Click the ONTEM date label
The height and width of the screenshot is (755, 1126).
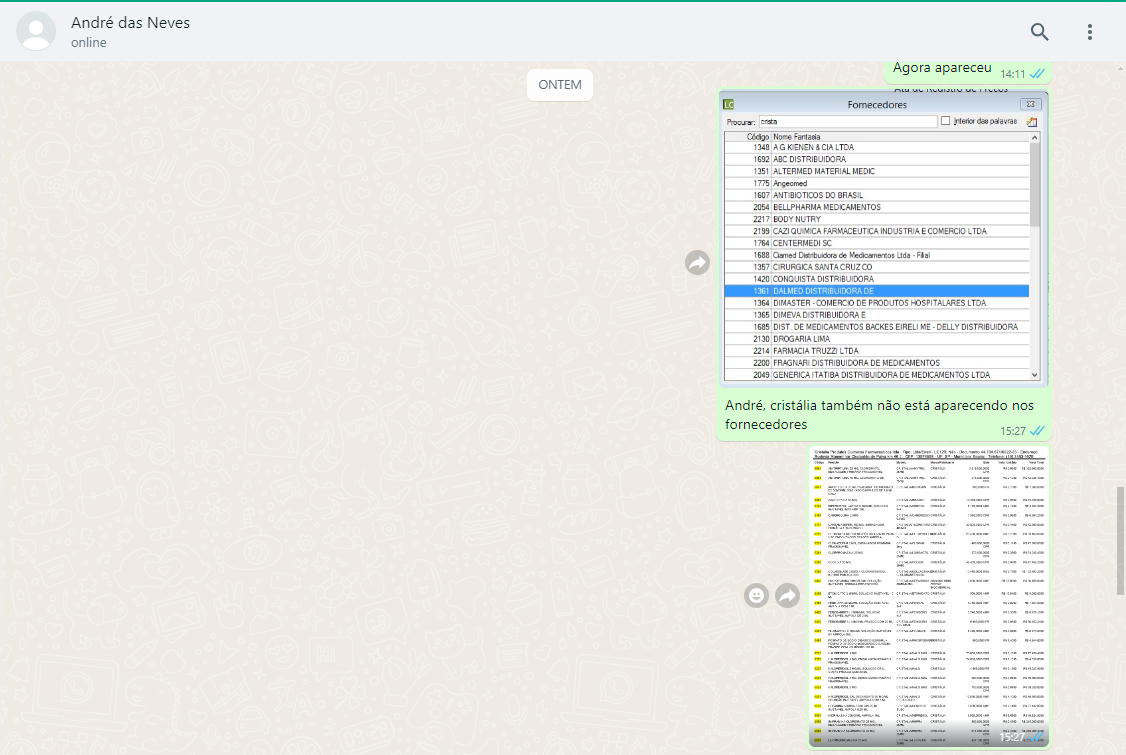pos(559,85)
